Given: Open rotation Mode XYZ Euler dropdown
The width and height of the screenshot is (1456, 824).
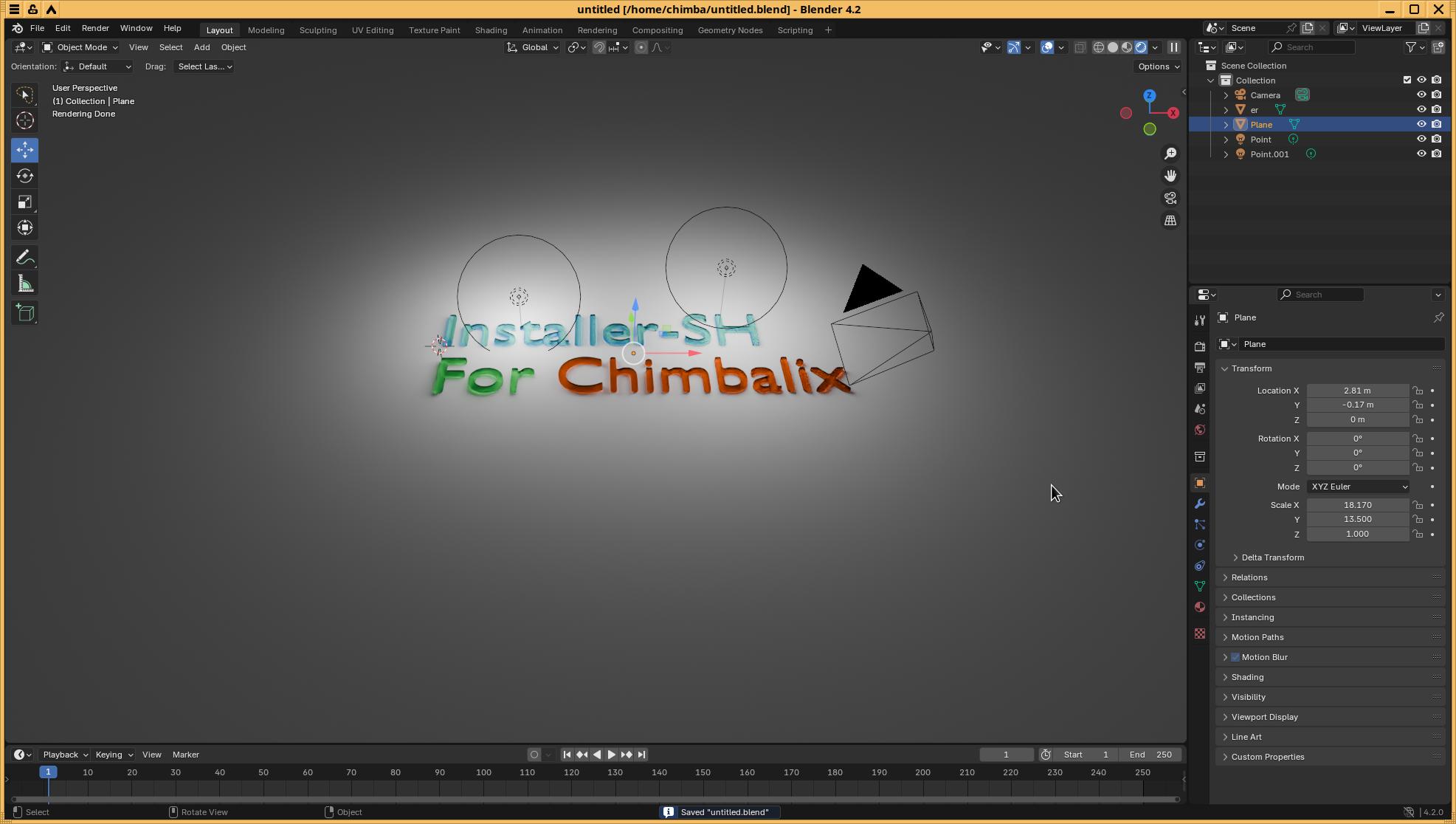Looking at the screenshot, I should click(x=1358, y=487).
